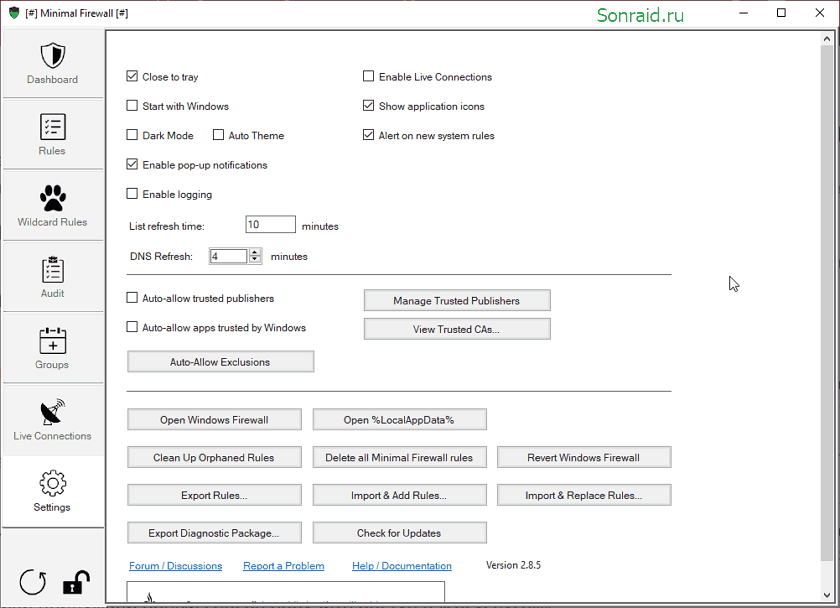Open the Dashboard shield icon
The width and height of the screenshot is (840, 608).
[52, 56]
